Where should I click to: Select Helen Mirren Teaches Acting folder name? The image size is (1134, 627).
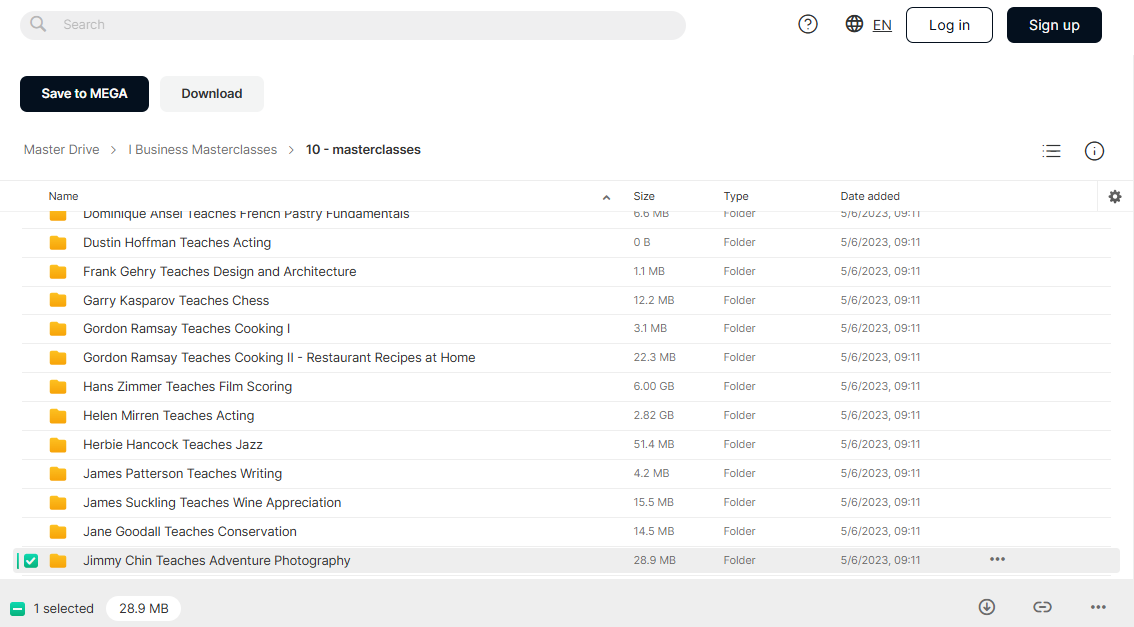tap(169, 415)
